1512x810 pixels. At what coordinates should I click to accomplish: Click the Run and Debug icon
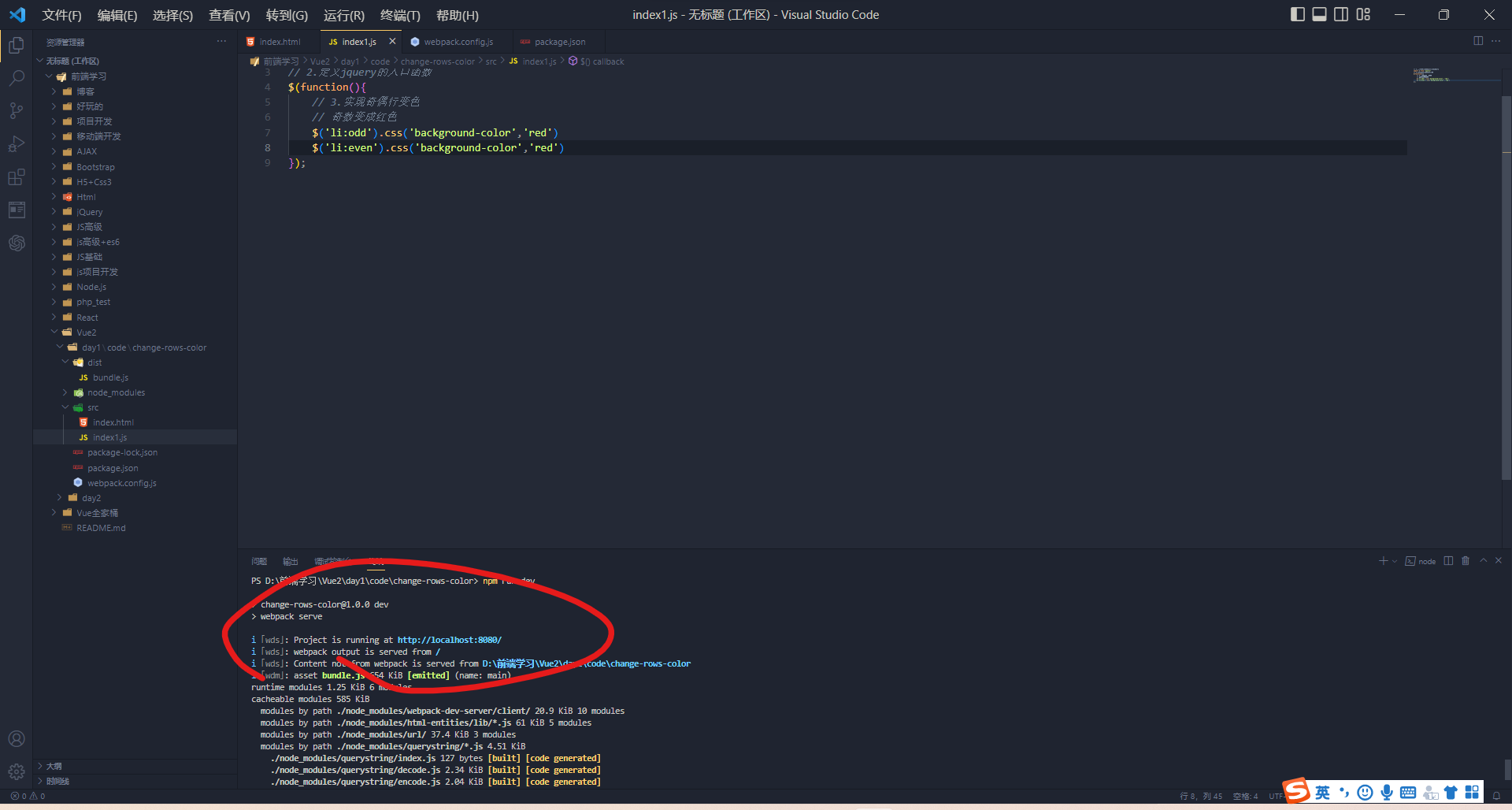click(17, 143)
